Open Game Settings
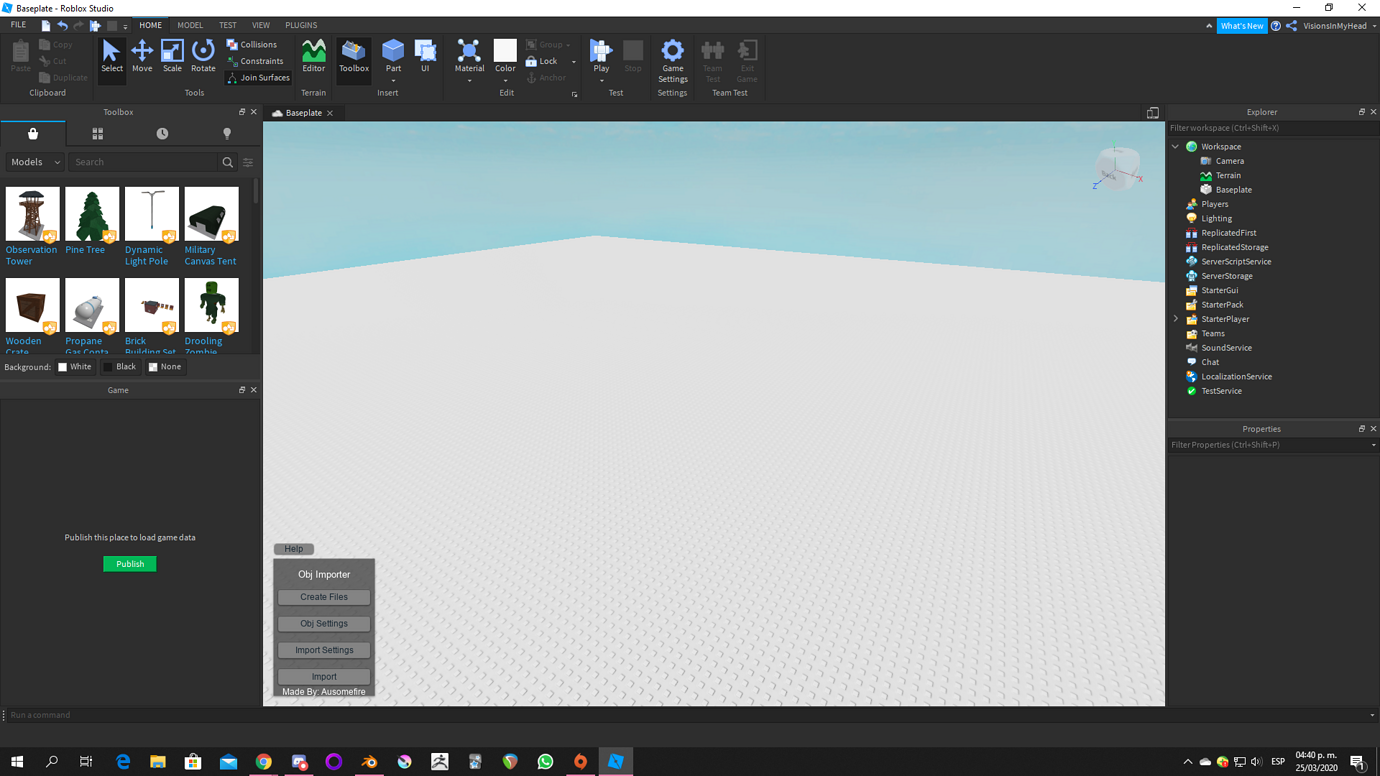 coord(672,58)
